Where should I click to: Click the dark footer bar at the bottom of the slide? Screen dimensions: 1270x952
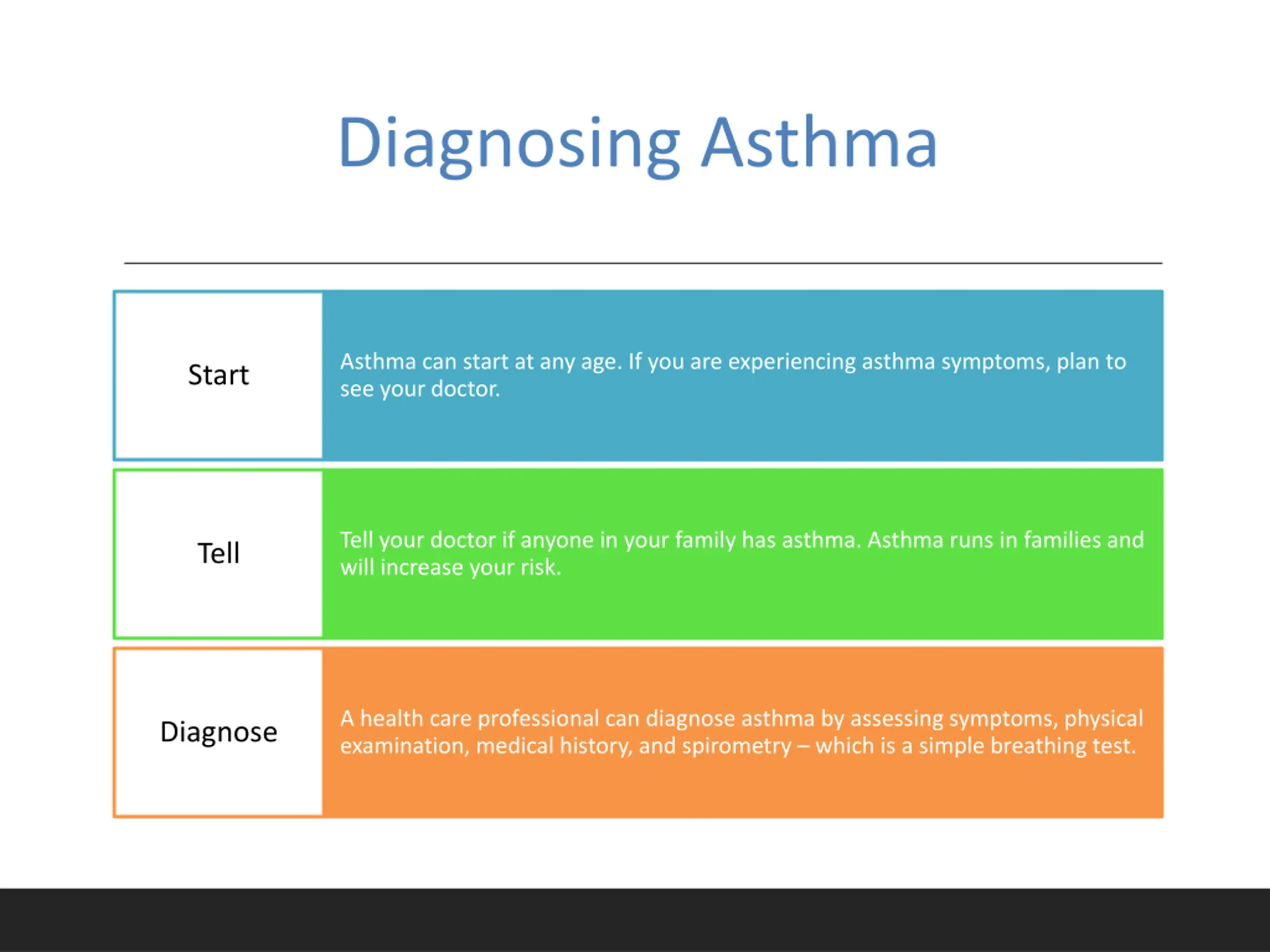[635, 920]
